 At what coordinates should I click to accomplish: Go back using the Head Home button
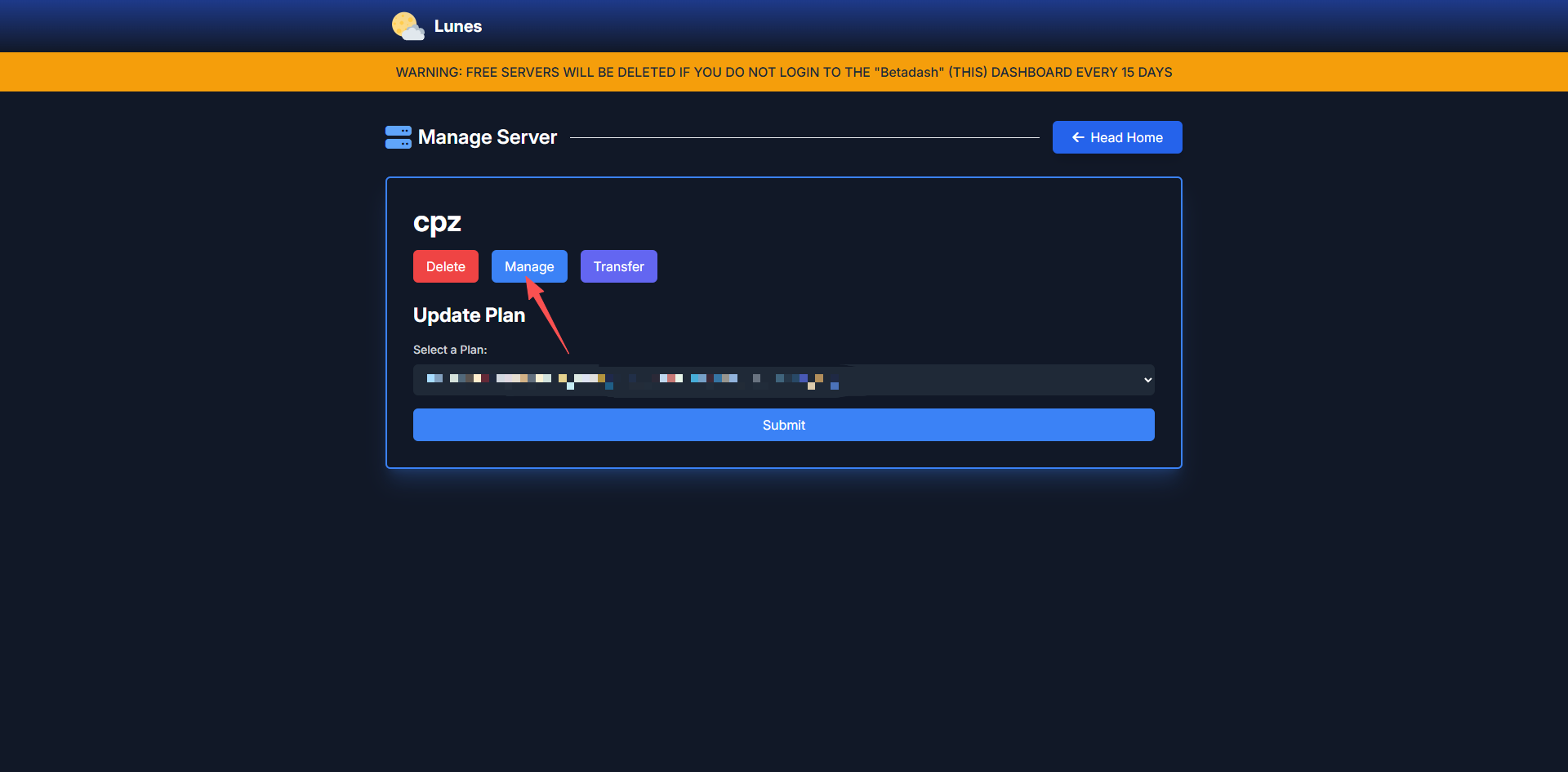[x=1116, y=137]
